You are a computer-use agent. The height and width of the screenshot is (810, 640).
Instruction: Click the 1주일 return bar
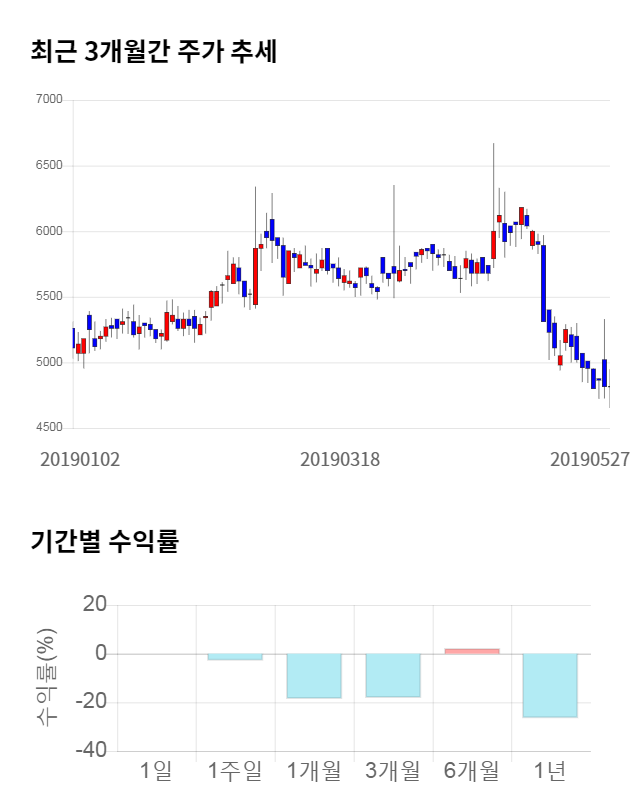pyautogui.click(x=235, y=657)
